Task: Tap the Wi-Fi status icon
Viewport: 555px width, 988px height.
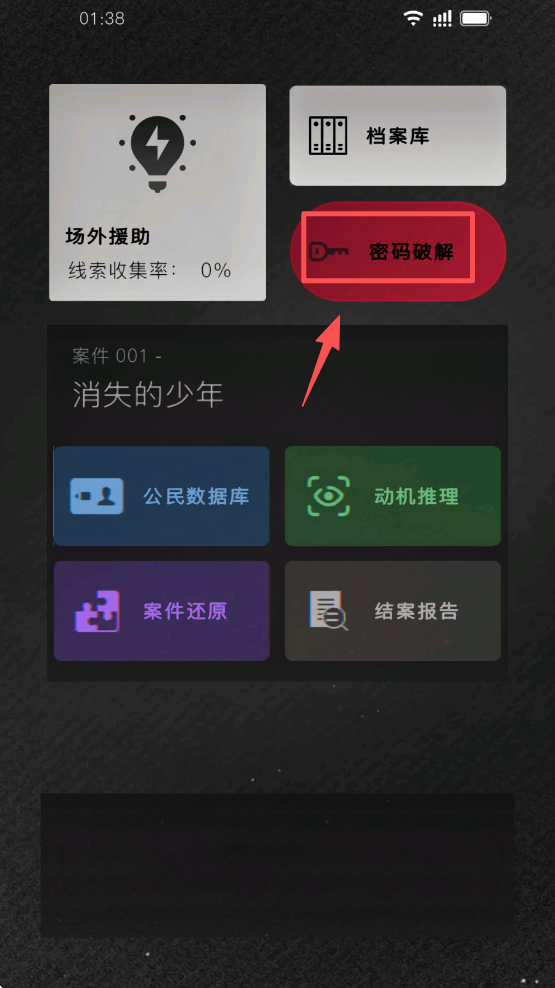Action: (x=413, y=18)
